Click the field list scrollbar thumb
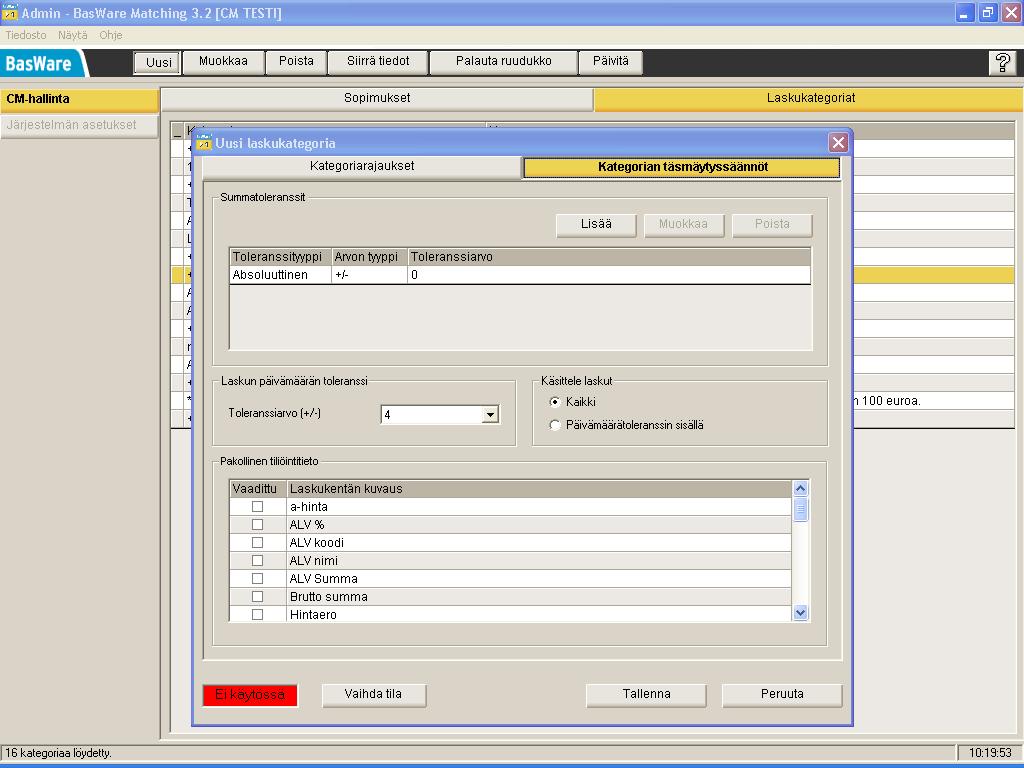The width and height of the screenshot is (1024, 768). pyautogui.click(x=801, y=509)
